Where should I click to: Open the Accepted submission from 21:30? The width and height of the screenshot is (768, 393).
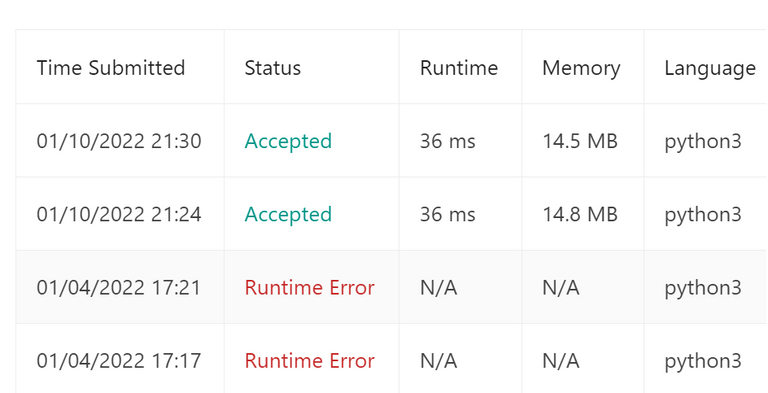click(288, 141)
